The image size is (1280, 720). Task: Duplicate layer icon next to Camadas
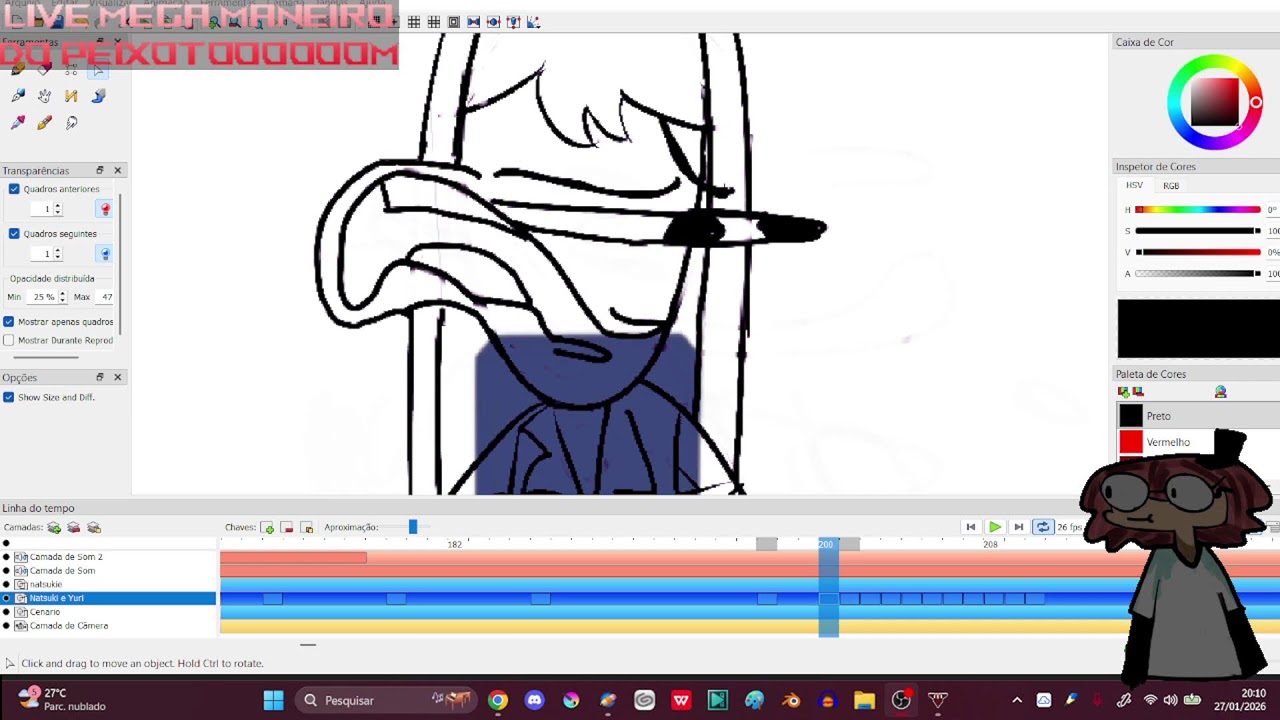coord(94,527)
